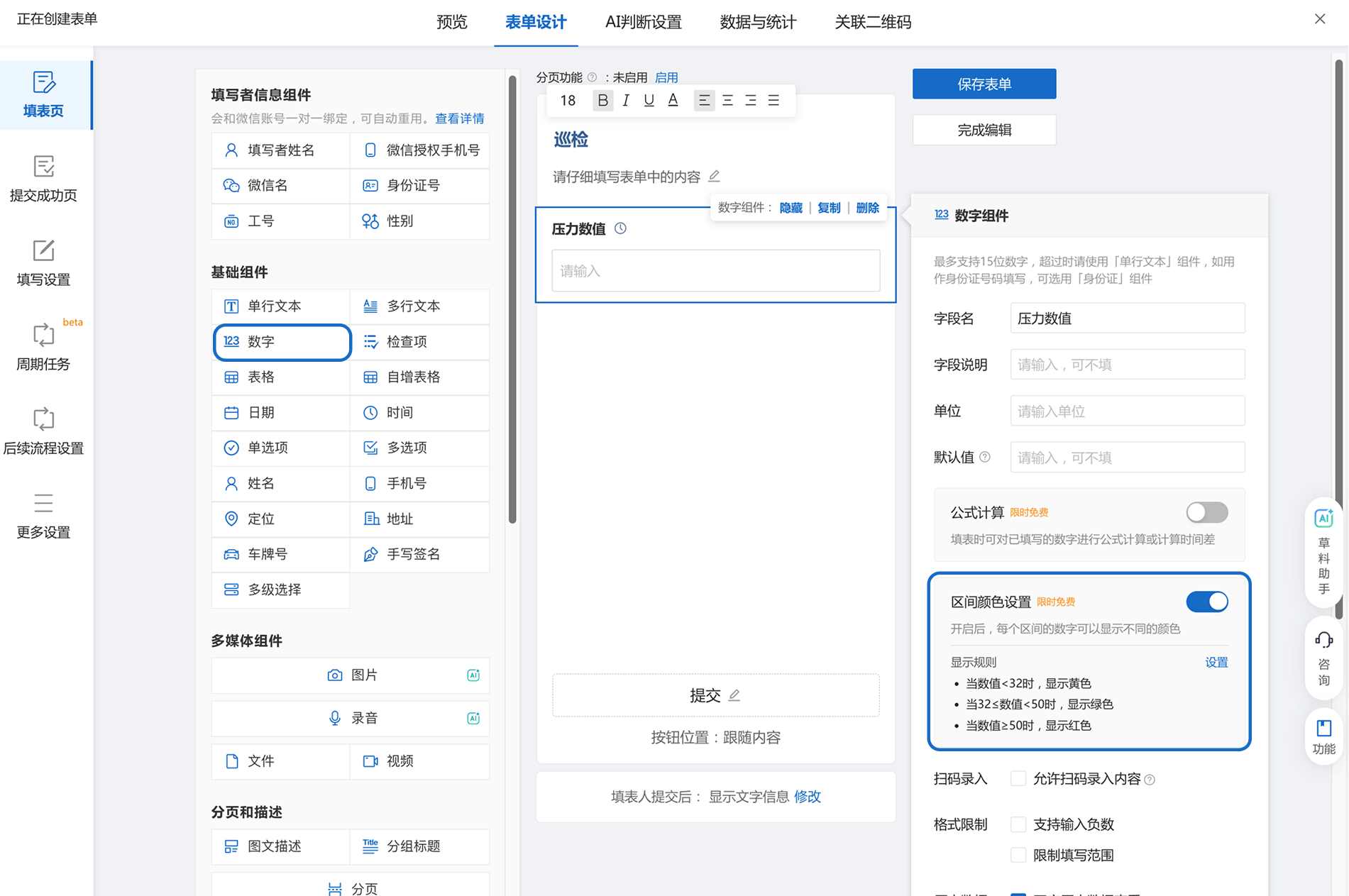Open the 草料助手 AI assistant
The height and width of the screenshot is (896, 1349).
click(x=1323, y=552)
